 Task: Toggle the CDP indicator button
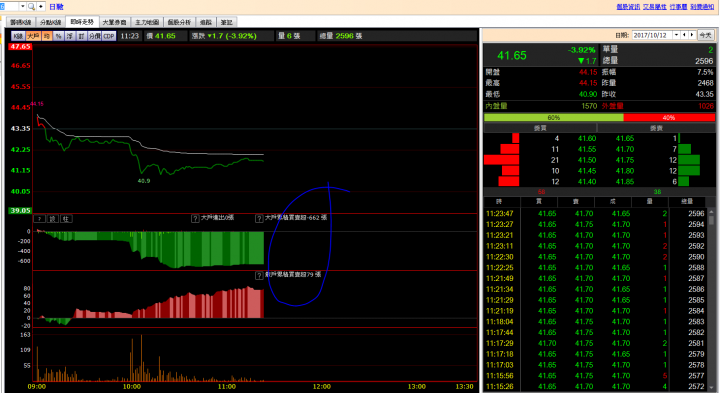tap(109, 36)
